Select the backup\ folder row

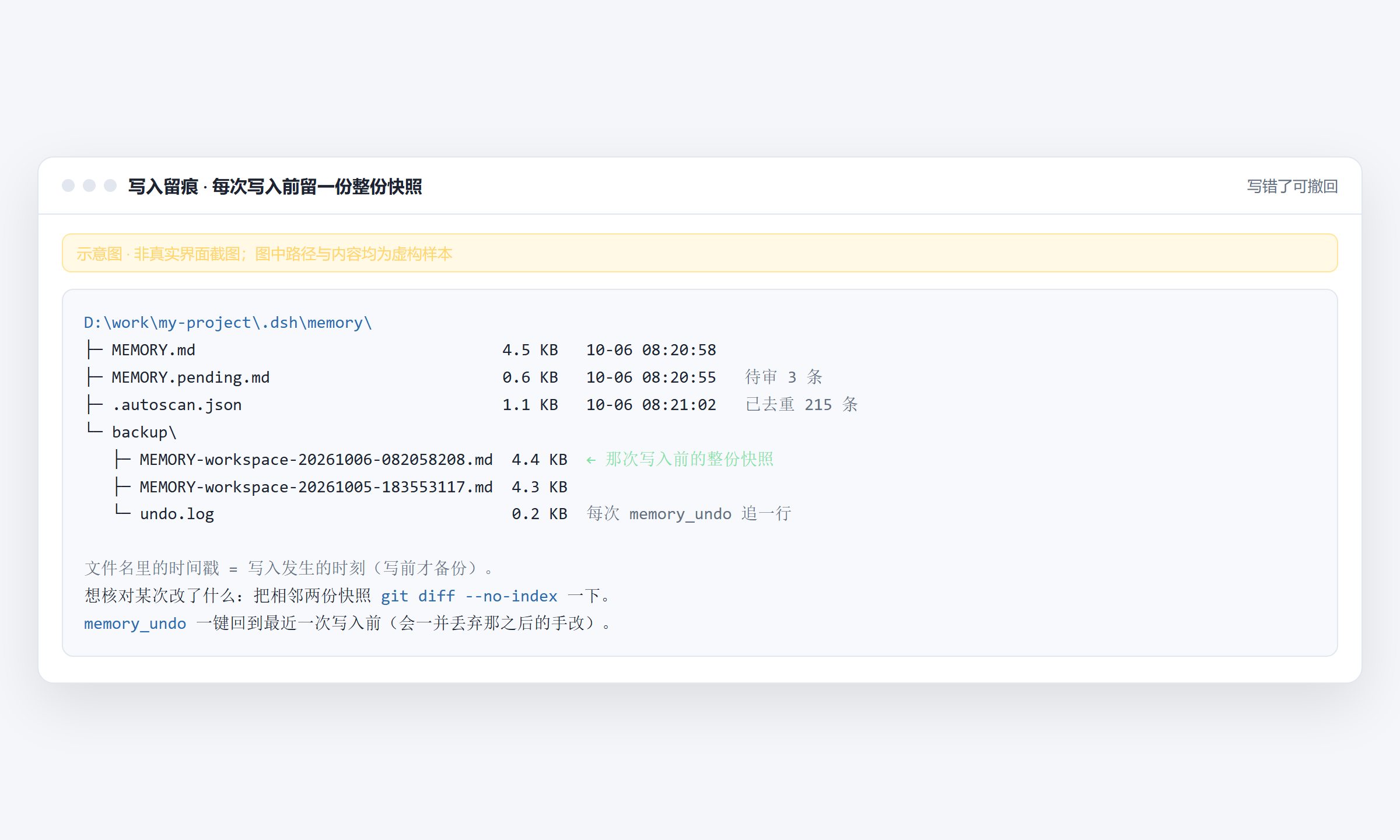pos(131,432)
